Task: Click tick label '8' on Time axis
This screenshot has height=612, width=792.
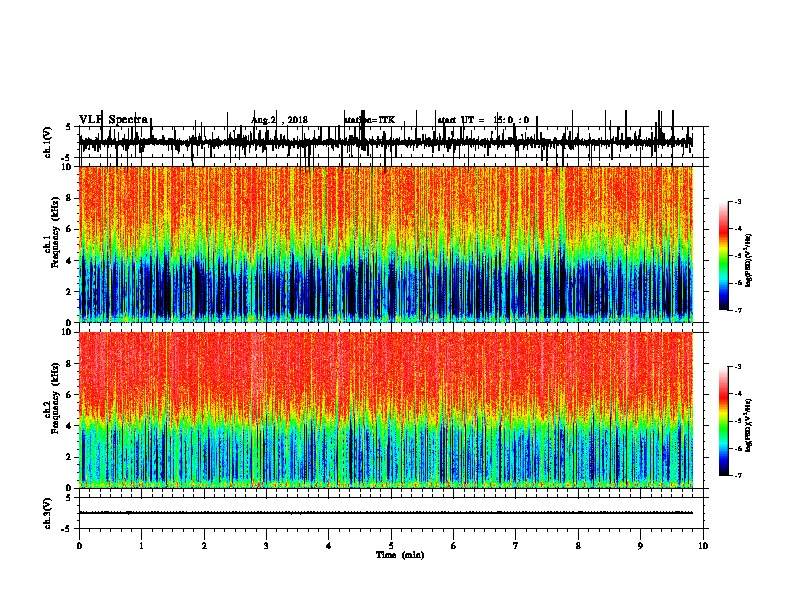Action: [578, 546]
